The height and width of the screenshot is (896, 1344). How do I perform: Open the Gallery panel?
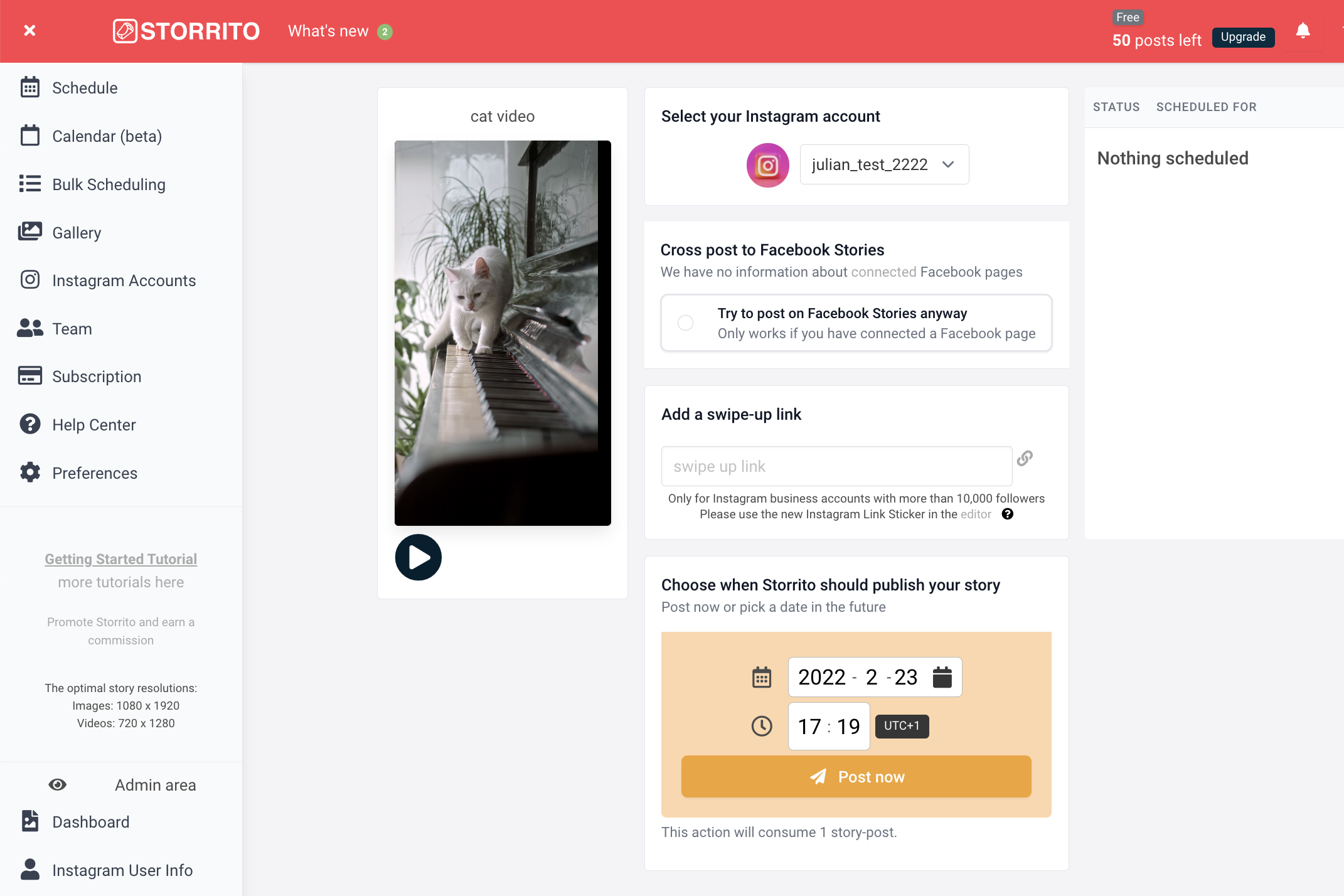(x=77, y=232)
